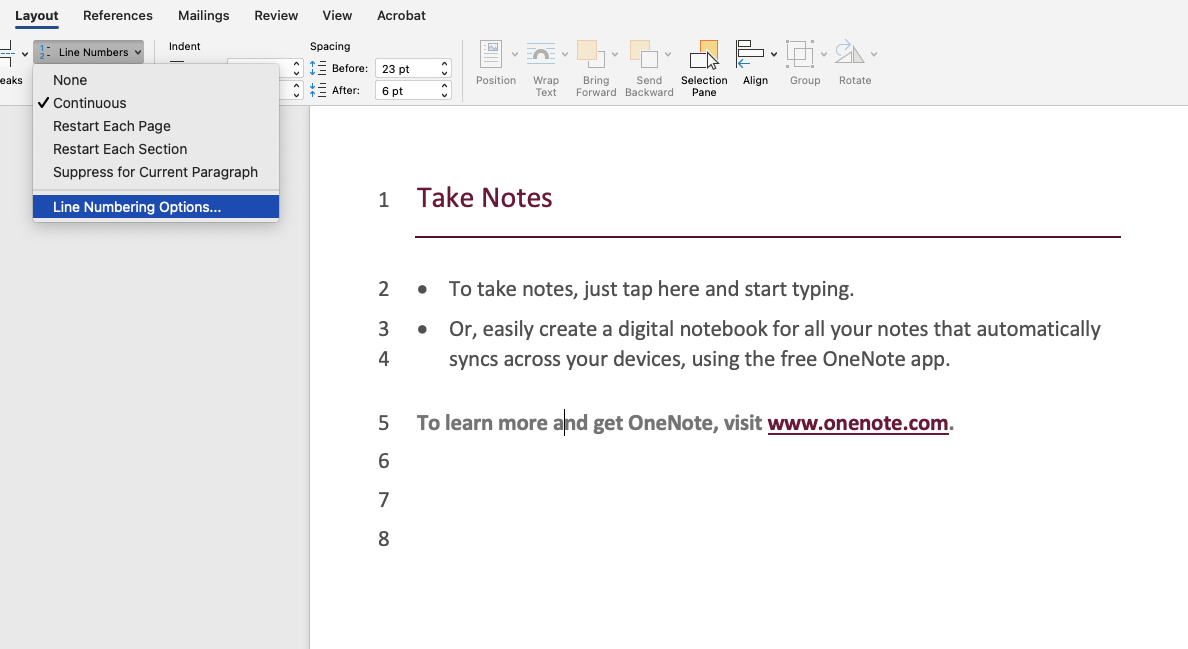Viewport: 1188px width, 649px height.
Task: Switch to the References tab
Action: (118, 15)
